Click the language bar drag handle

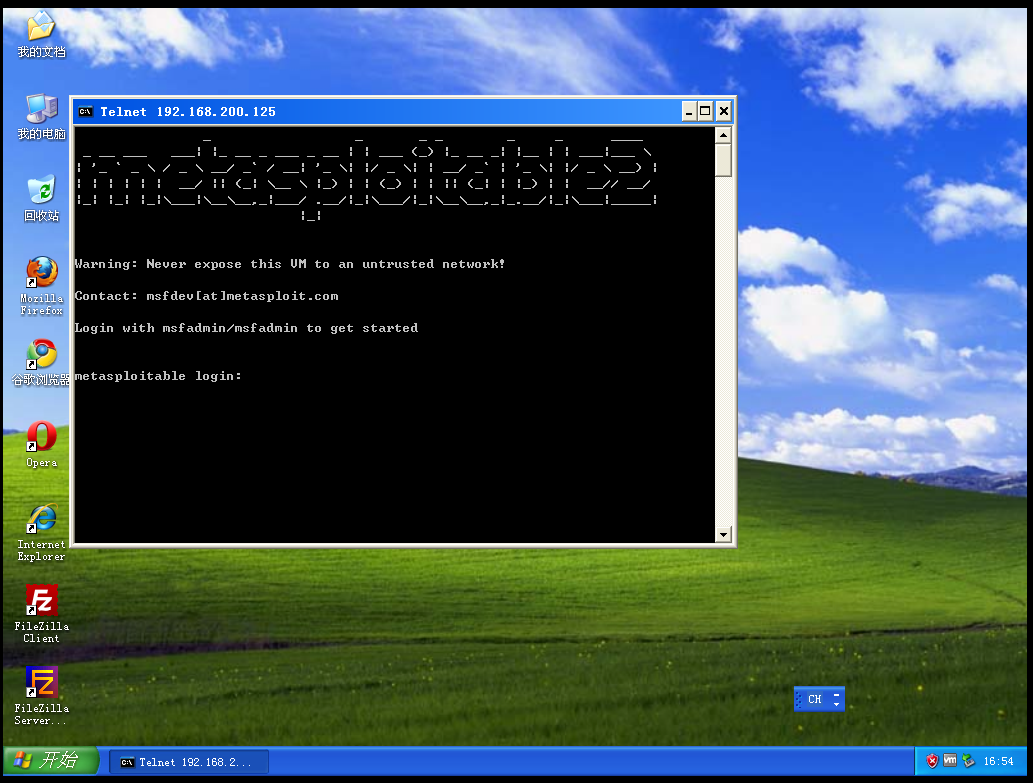coord(799,699)
